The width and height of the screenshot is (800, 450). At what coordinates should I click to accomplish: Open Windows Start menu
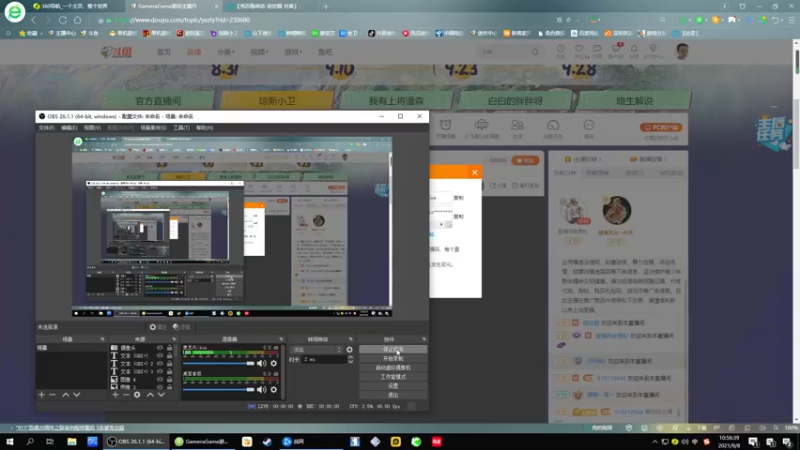point(10,442)
